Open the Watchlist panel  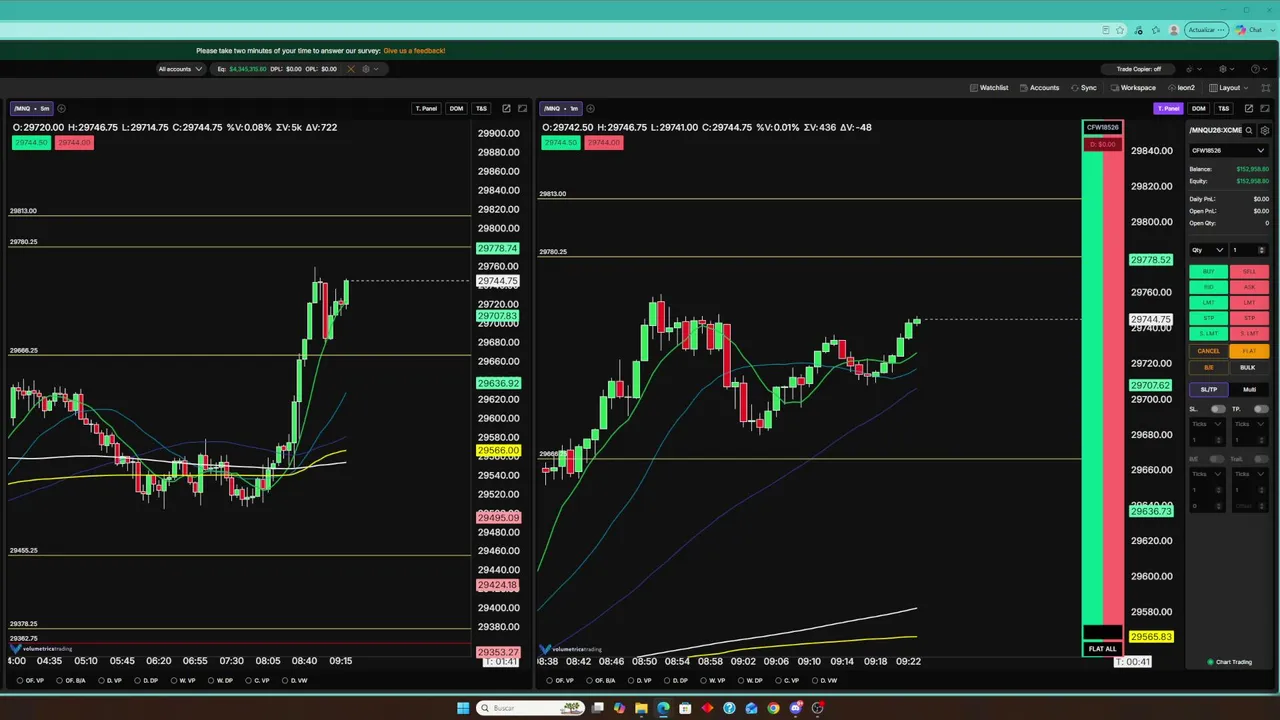[989, 88]
